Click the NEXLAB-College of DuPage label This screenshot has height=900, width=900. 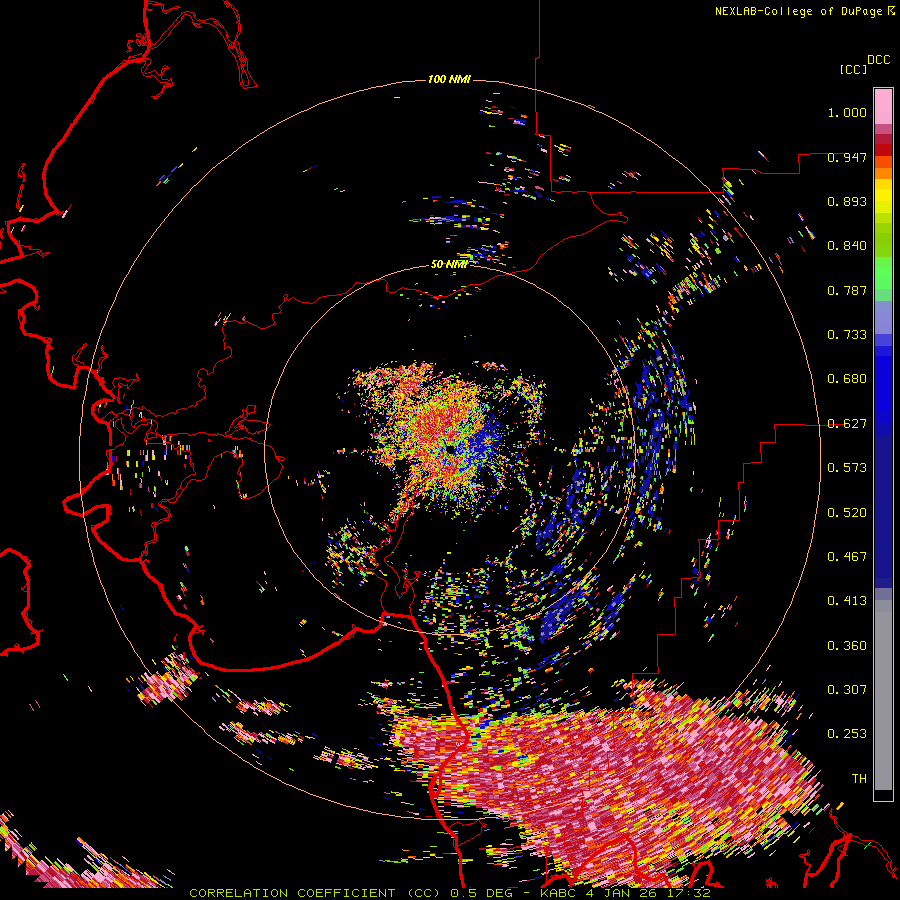[x=798, y=11]
